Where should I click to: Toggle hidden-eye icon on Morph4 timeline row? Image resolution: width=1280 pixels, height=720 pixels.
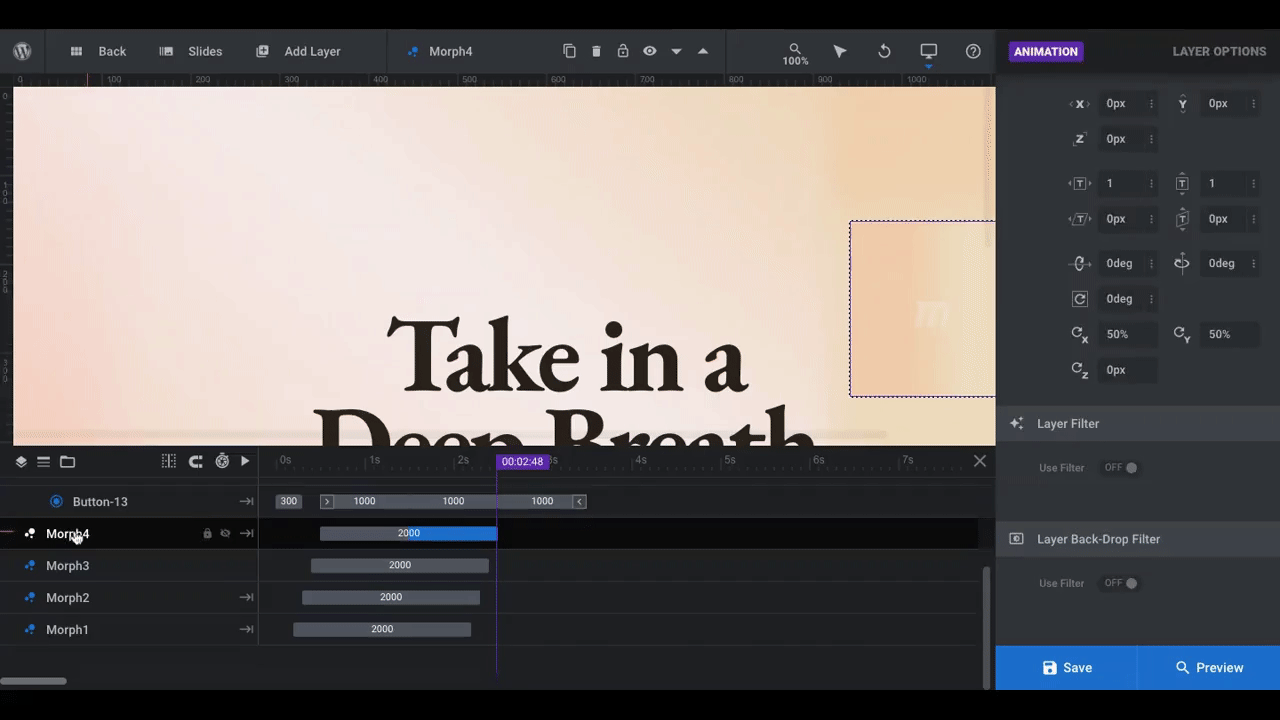coord(225,534)
